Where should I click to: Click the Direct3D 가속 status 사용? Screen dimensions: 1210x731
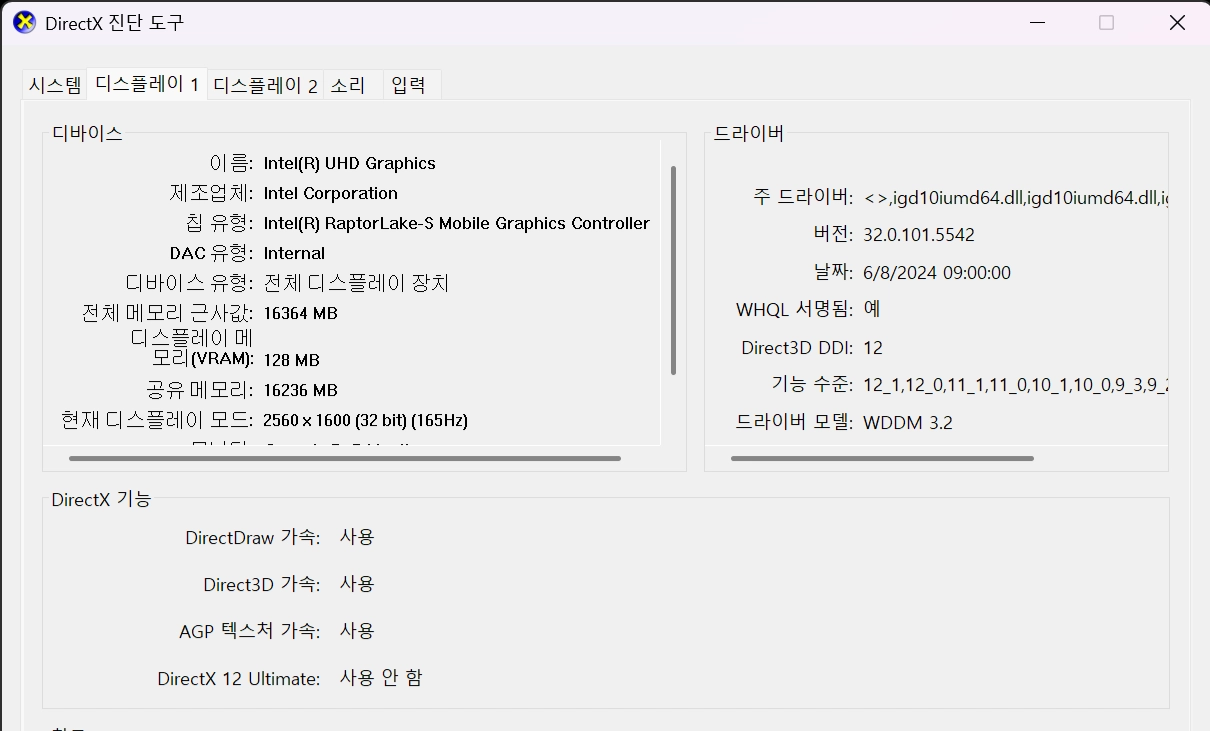pyautogui.click(x=357, y=584)
